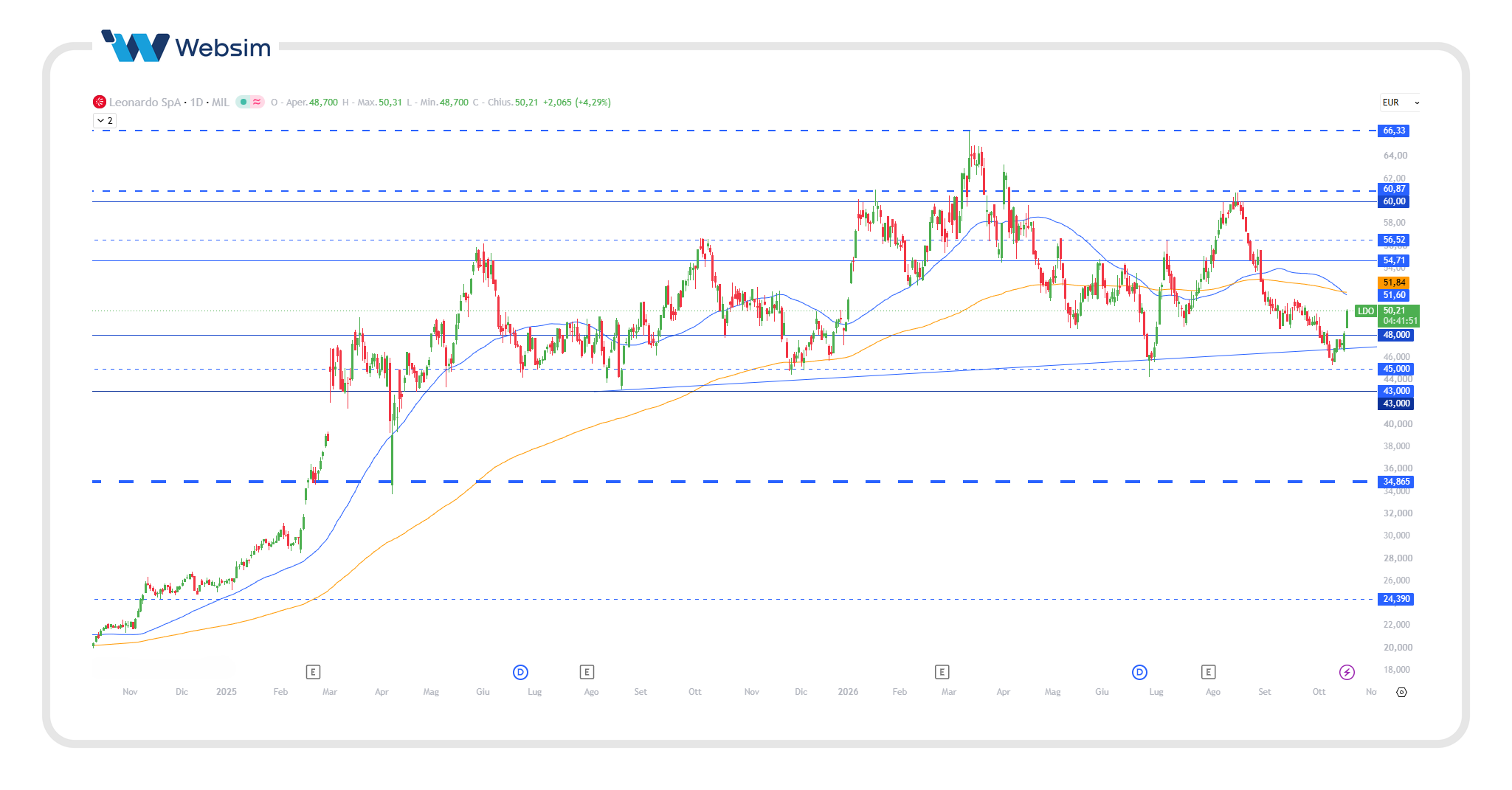Viewport: 1512px width, 790px height.
Task: Select the 60,00 price level label
Action: tap(1394, 201)
